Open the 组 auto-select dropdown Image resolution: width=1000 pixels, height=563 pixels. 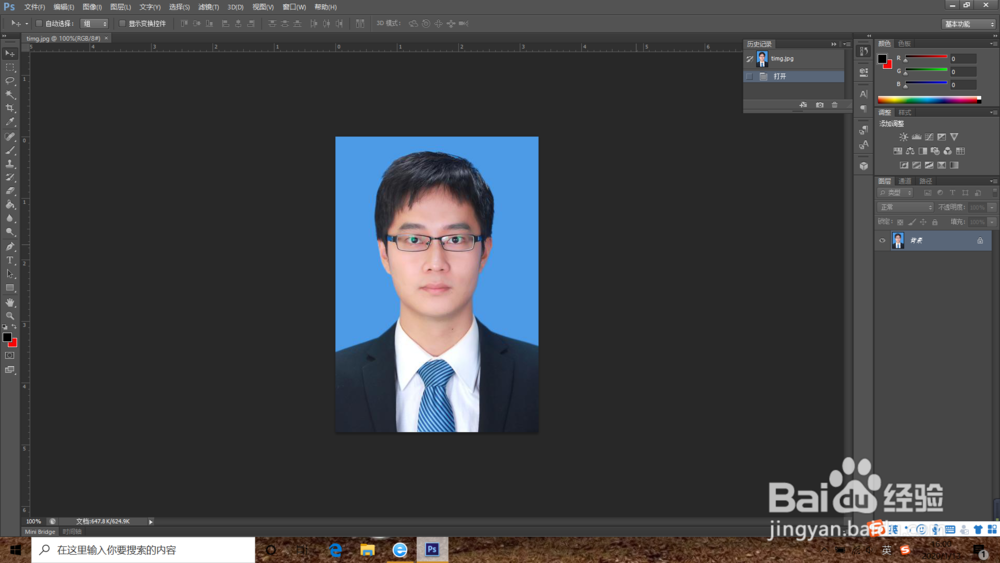tap(94, 23)
